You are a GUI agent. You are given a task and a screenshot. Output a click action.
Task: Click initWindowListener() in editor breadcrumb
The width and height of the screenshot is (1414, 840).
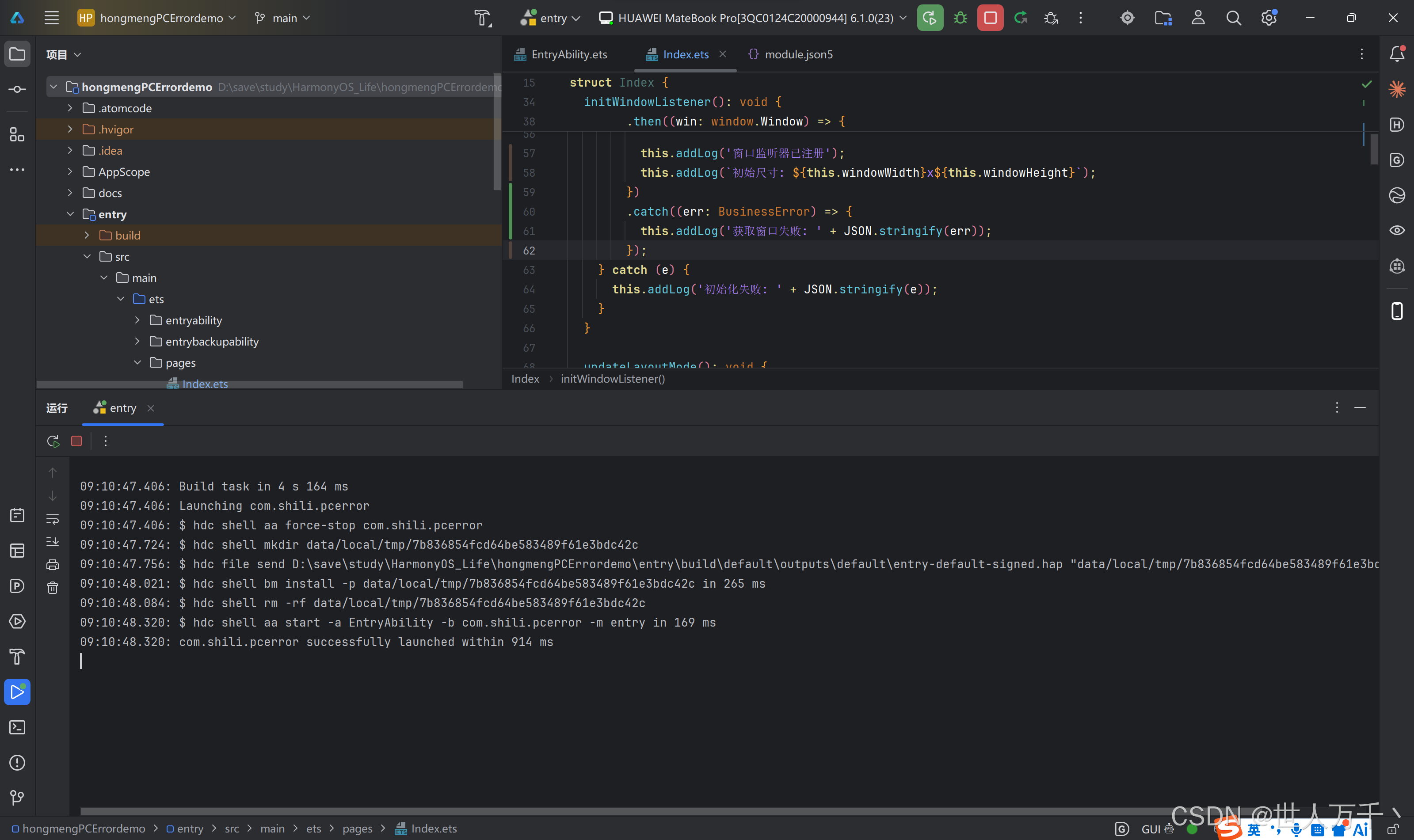613,379
